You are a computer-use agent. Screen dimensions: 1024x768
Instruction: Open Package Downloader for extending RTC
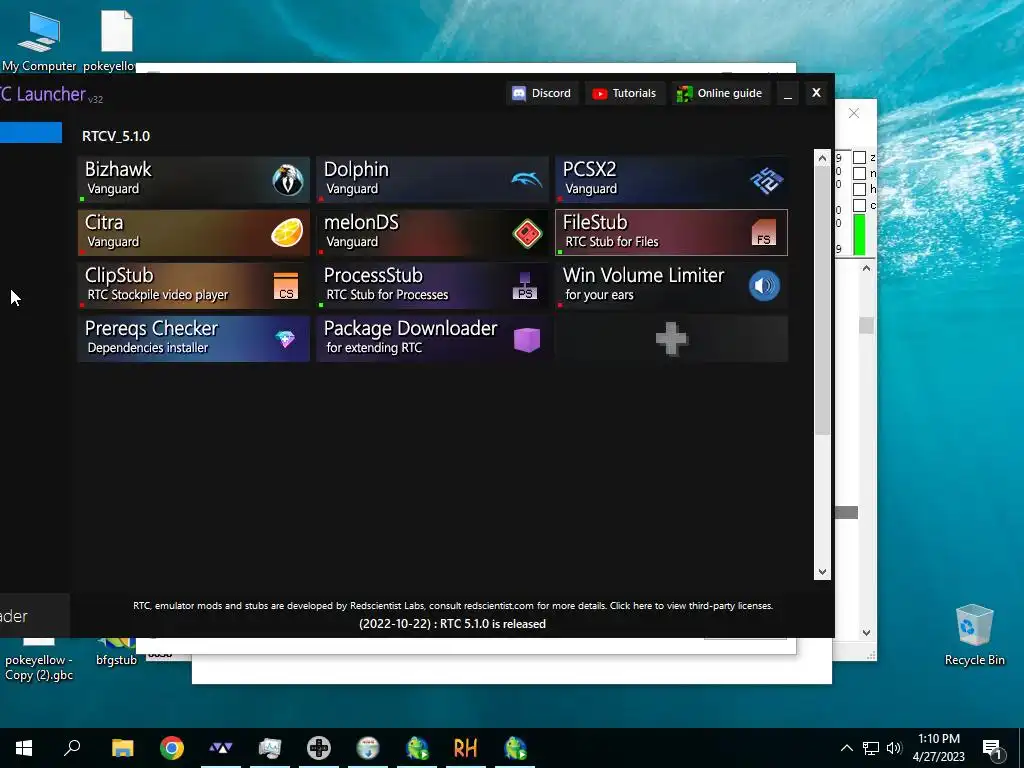(432, 338)
